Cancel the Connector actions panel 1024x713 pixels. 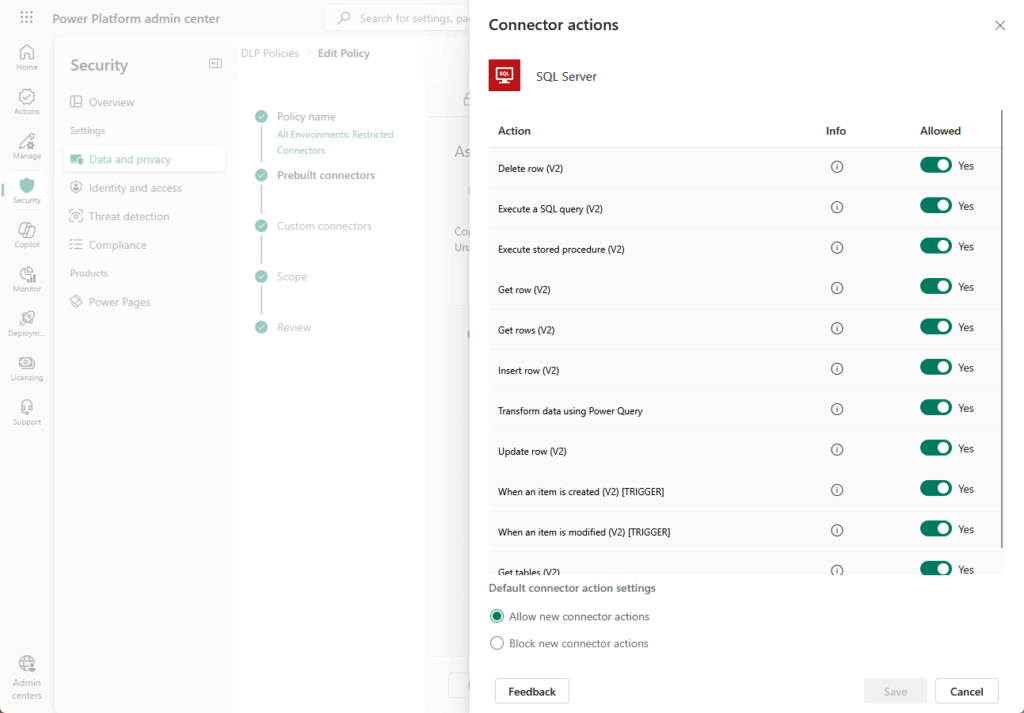967,691
